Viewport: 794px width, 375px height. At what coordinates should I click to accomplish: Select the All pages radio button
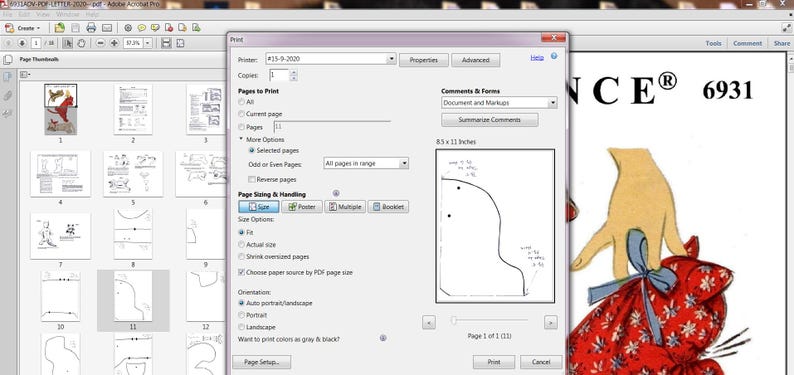242,102
